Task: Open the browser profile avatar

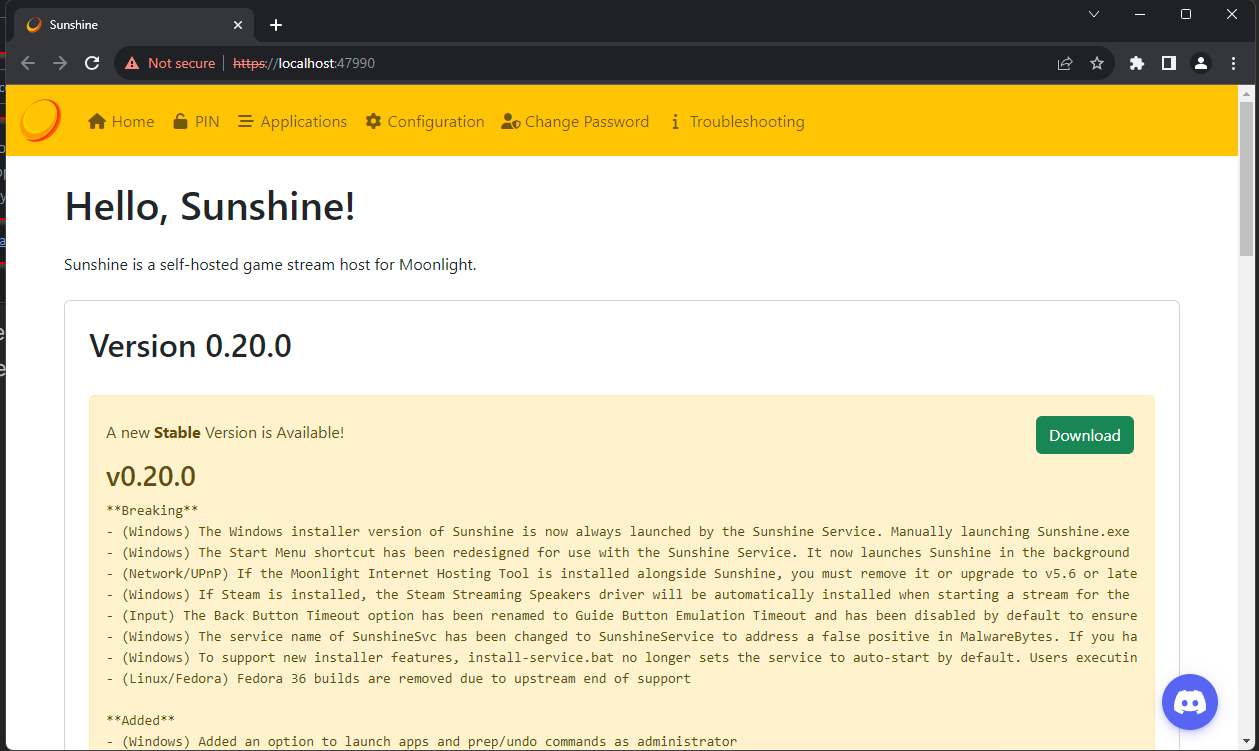Action: point(1201,63)
